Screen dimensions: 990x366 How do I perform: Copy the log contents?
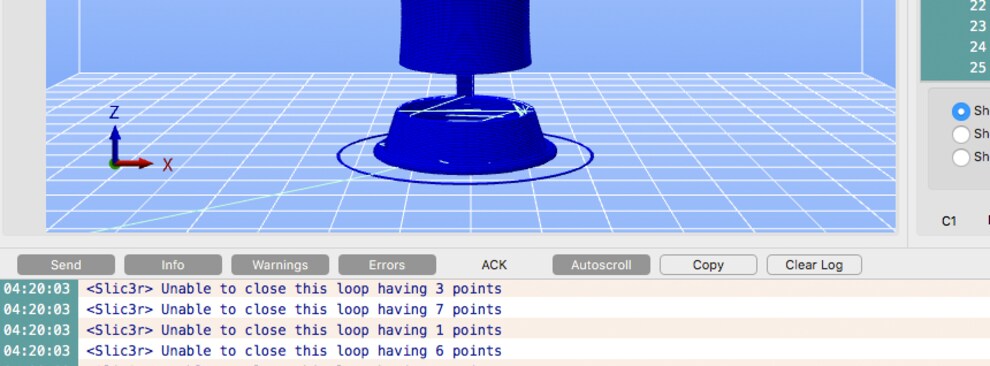pos(708,265)
